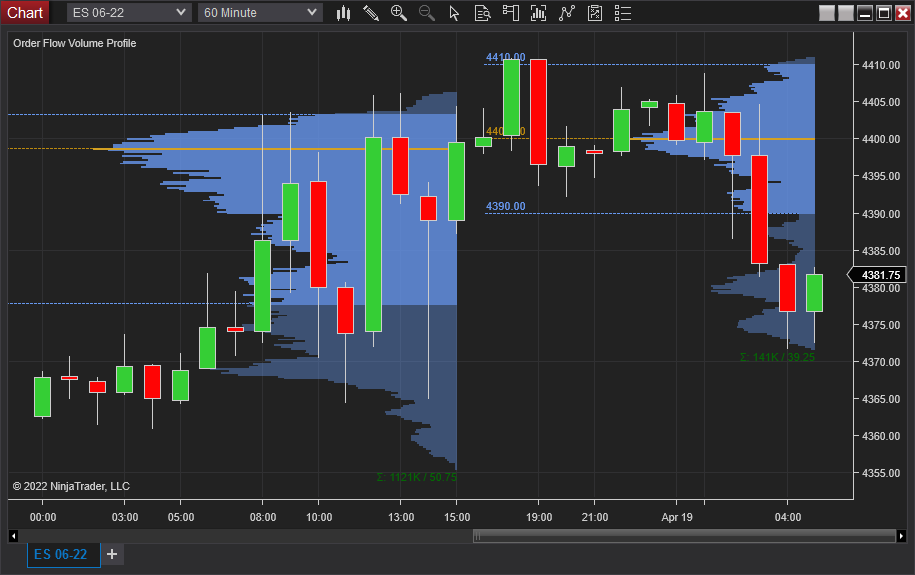Click the 08:00 time axis label

(x=263, y=517)
